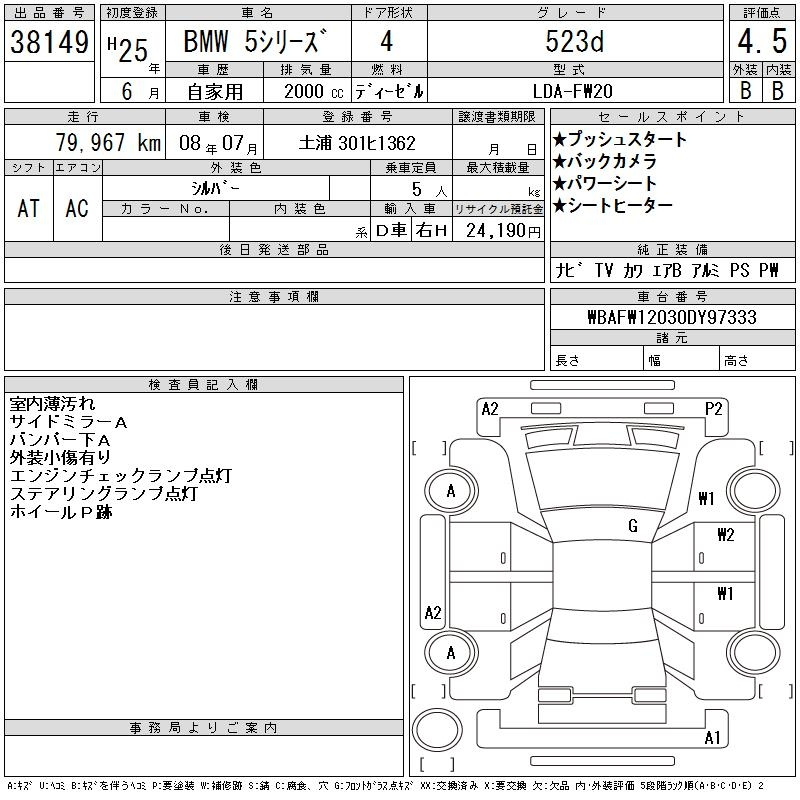
Task: Click the 車台番号 header
Action: [672, 296]
